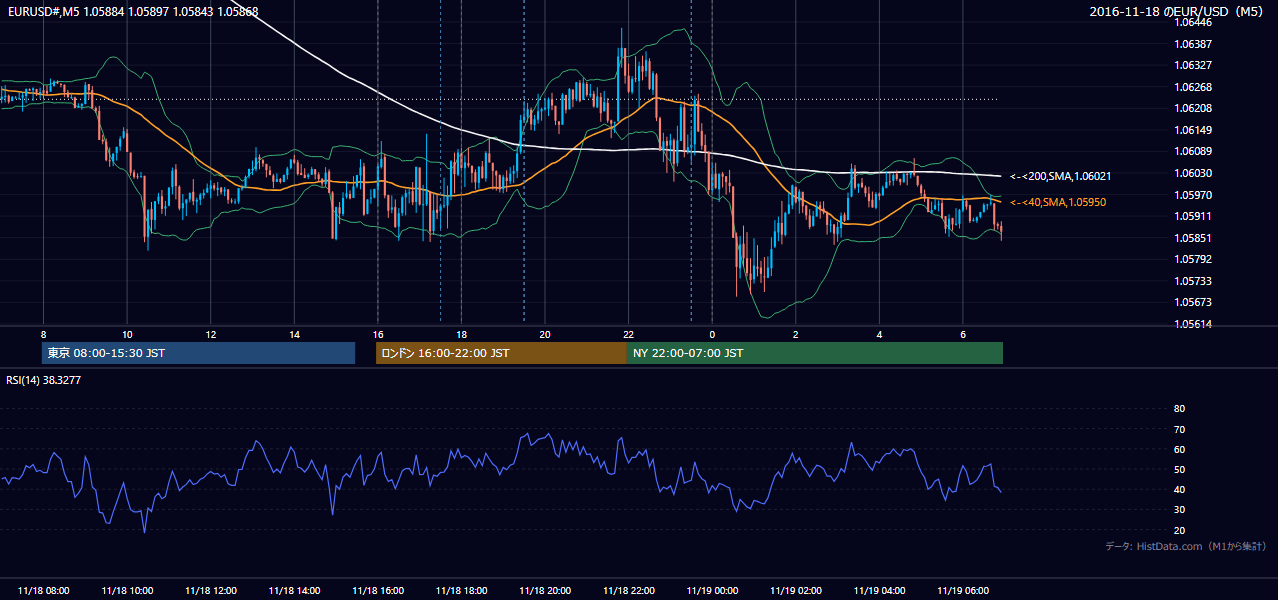The image size is (1278, 600).
Task: Select the 40 SMA label 1.05950
Action: 1058,202
